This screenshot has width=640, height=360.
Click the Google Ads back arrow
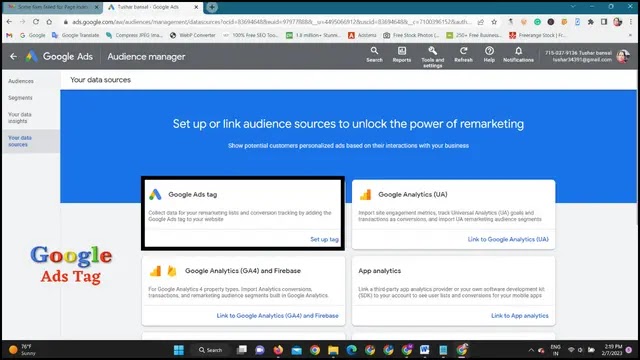tap(13, 56)
